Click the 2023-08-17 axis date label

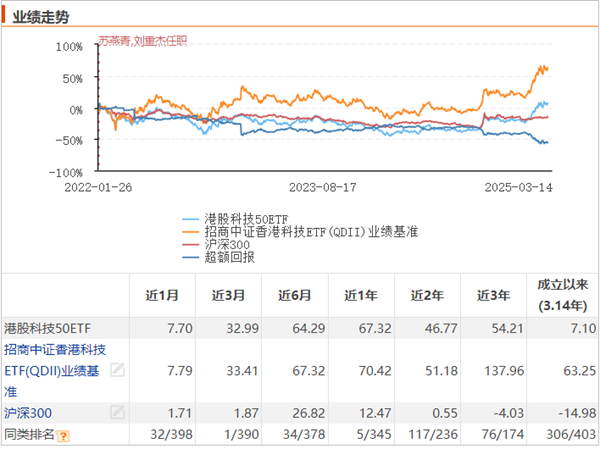323,187
